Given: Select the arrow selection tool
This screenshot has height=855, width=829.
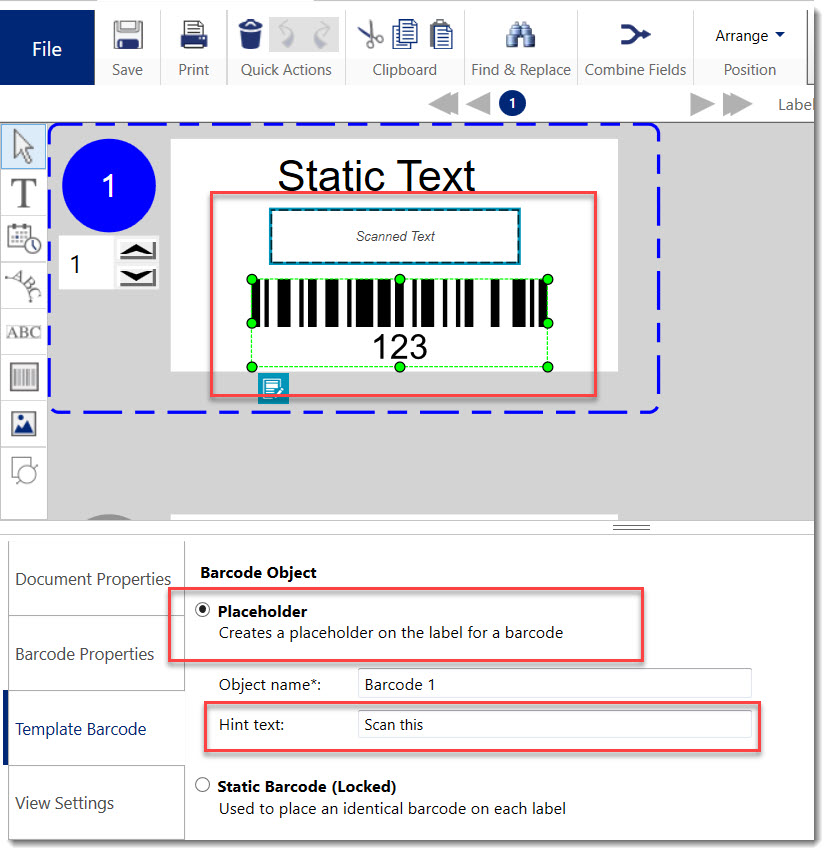Looking at the screenshot, I should click(22, 146).
